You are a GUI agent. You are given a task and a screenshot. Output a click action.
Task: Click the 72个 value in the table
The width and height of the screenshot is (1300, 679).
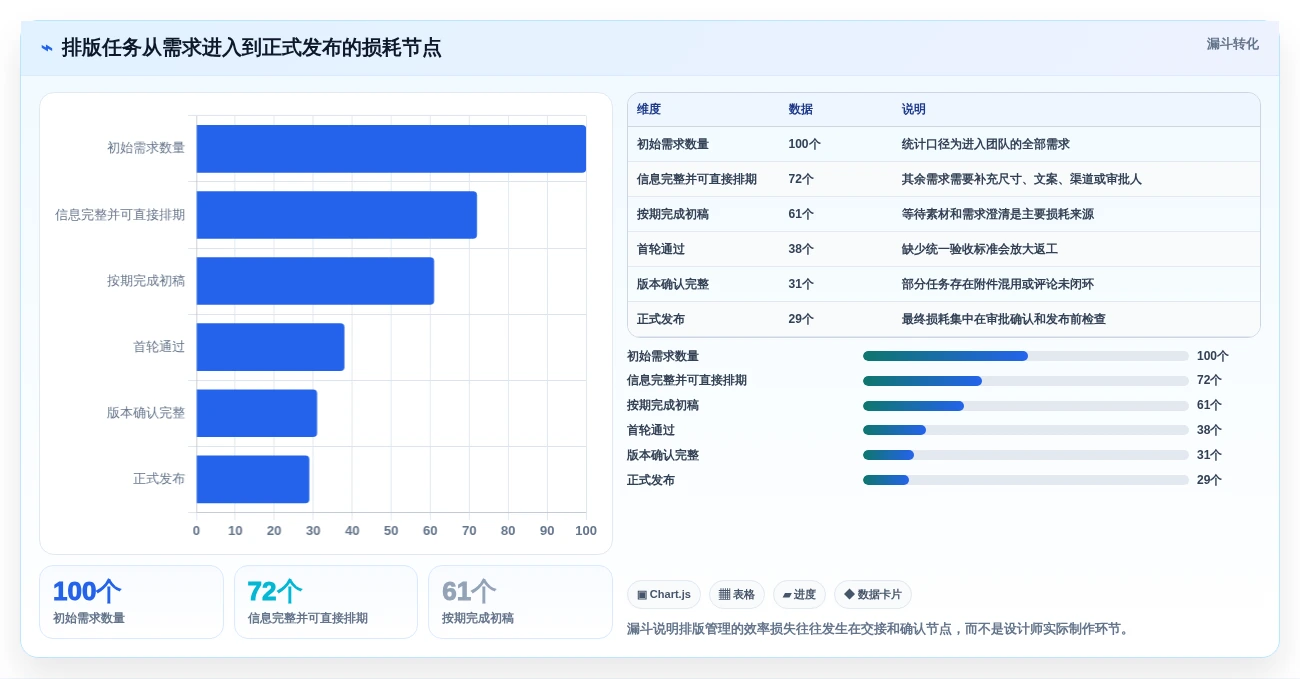coord(801,179)
